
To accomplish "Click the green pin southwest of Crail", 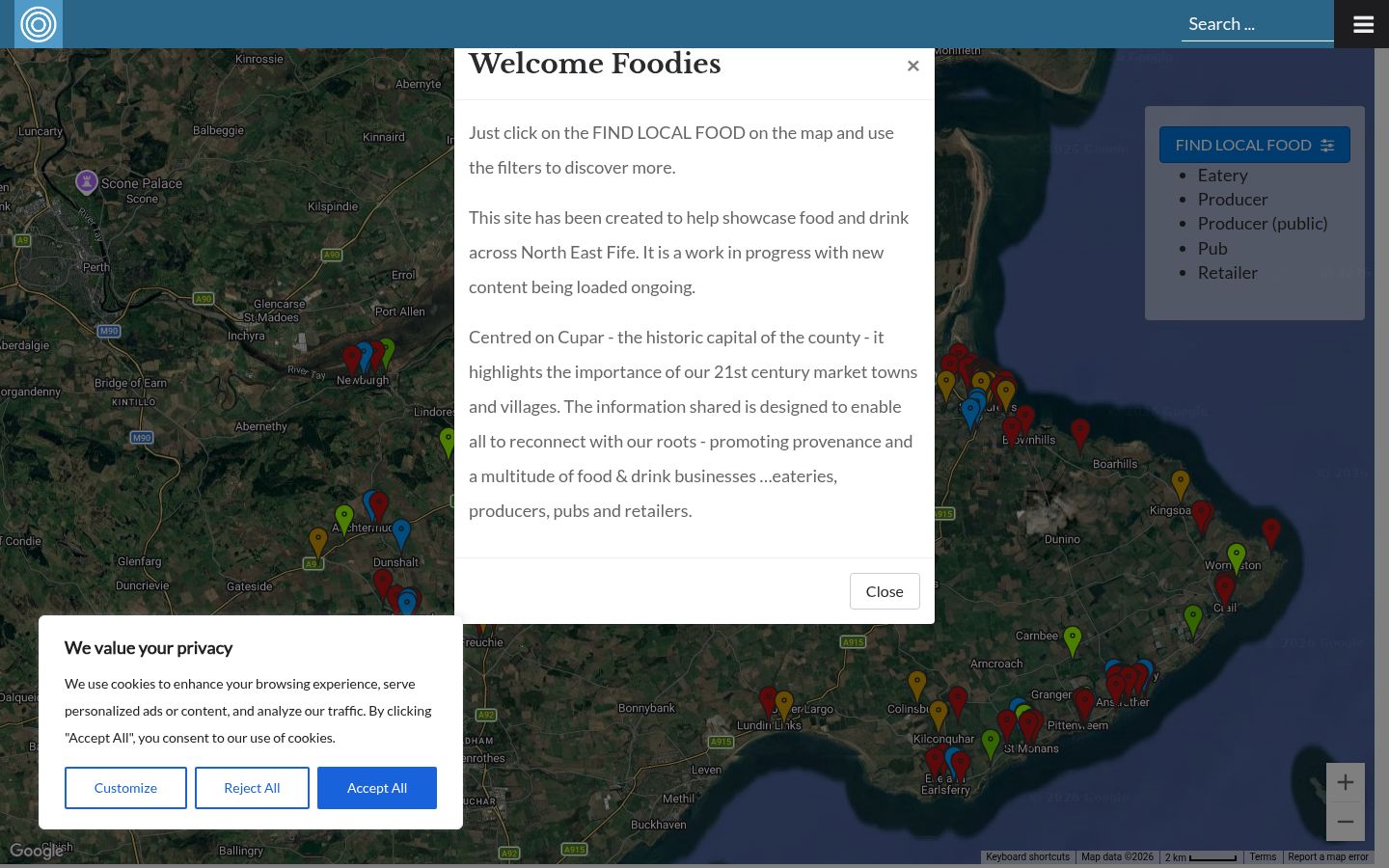I will pos(1193,620).
